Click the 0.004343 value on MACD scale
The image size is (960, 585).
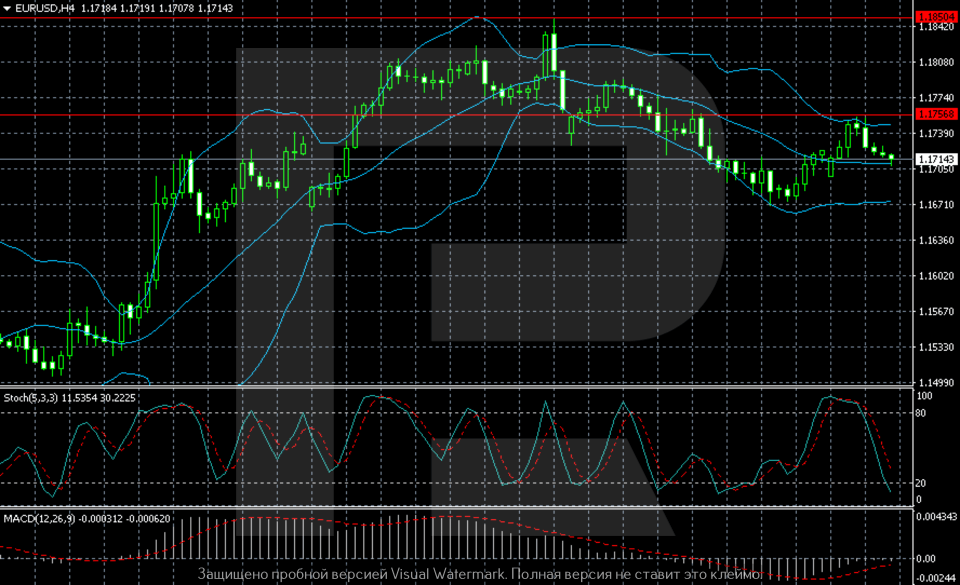coord(938,516)
